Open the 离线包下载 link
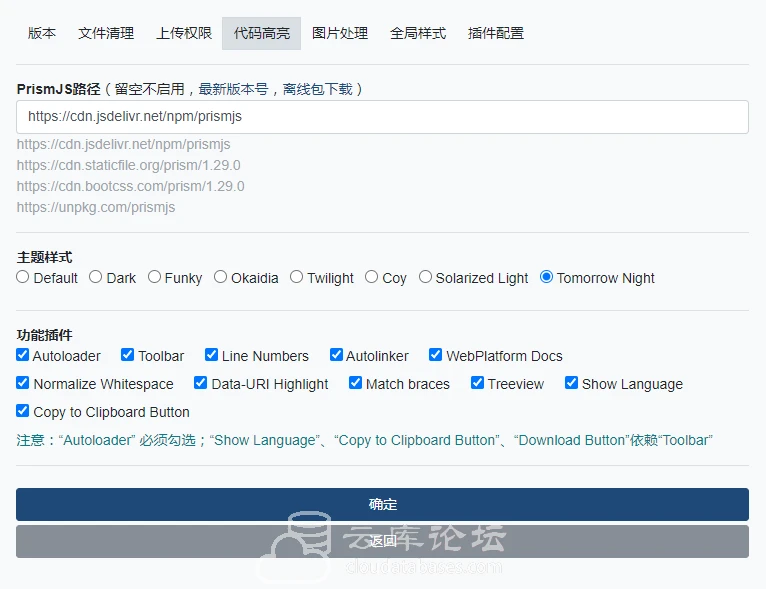This screenshot has height=589, width=766. [318, 89]
